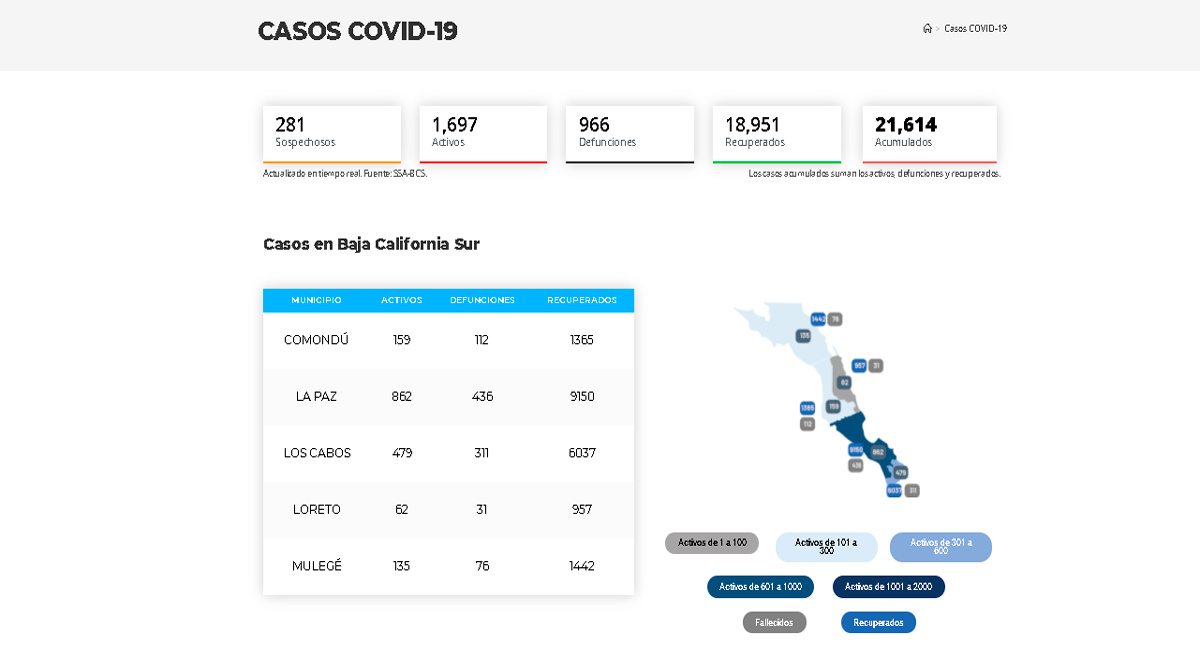Click the 159 badge on Comondú map region
The height and width of the screenshot is (666, 1200).
click(x=833, y=406)
